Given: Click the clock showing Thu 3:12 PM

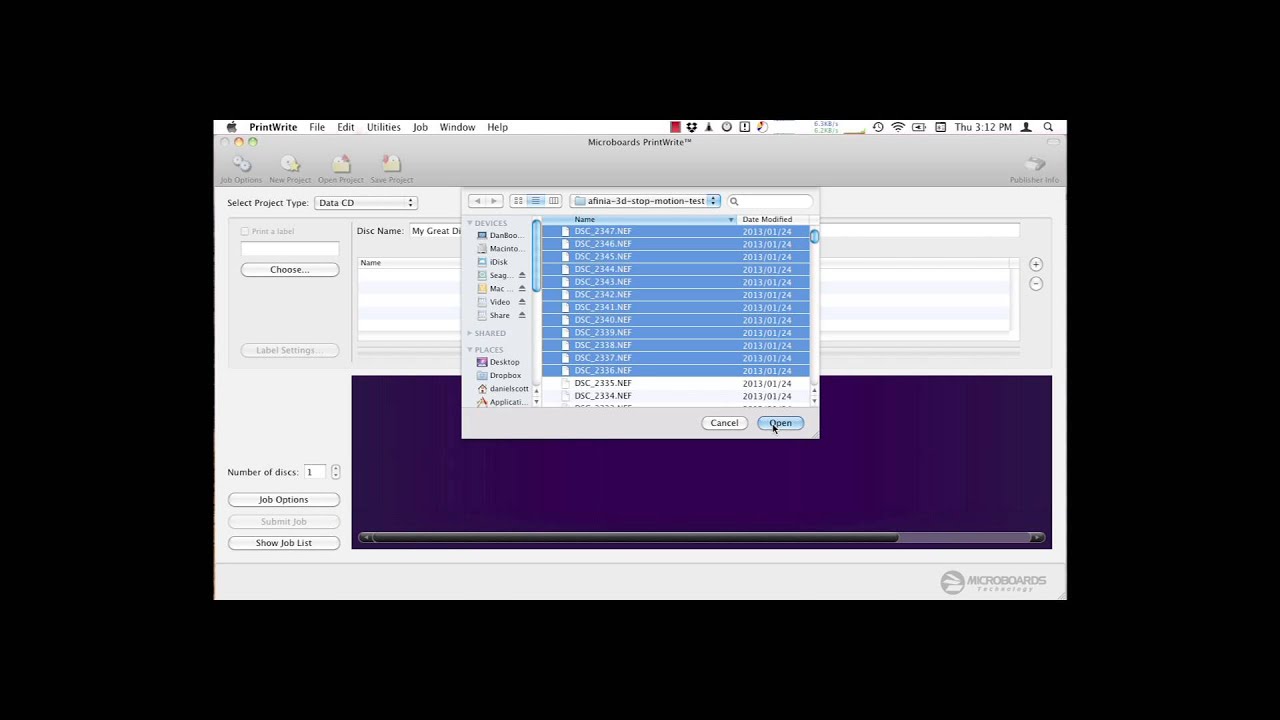Looking at the screenshot, I should 983,127.
